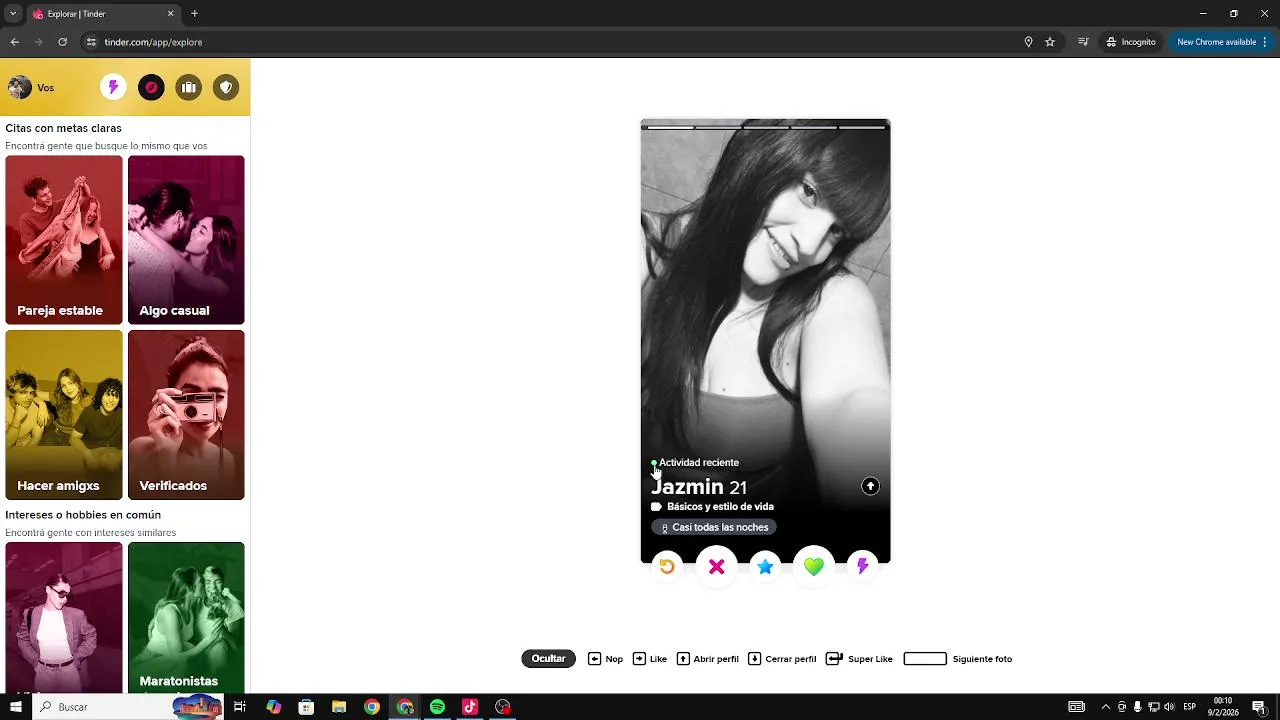1280x720 pixels.
Task: Click the Super Like shortcut hint
Action: coord(859,659)
